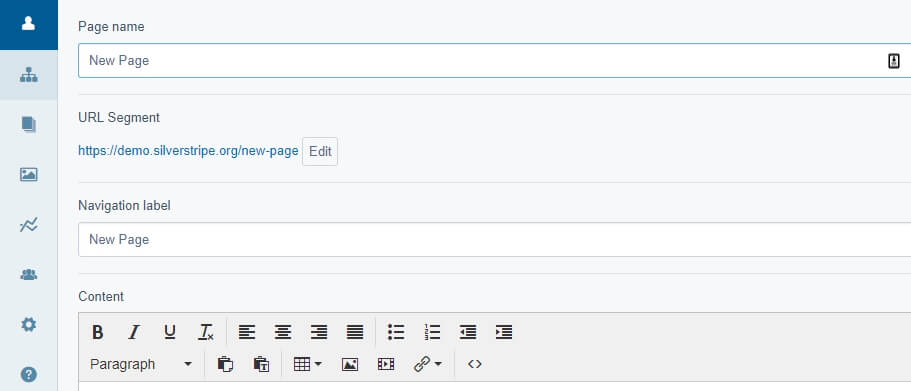
Task: Insert a bulleted list
Action: coord(396,332)
